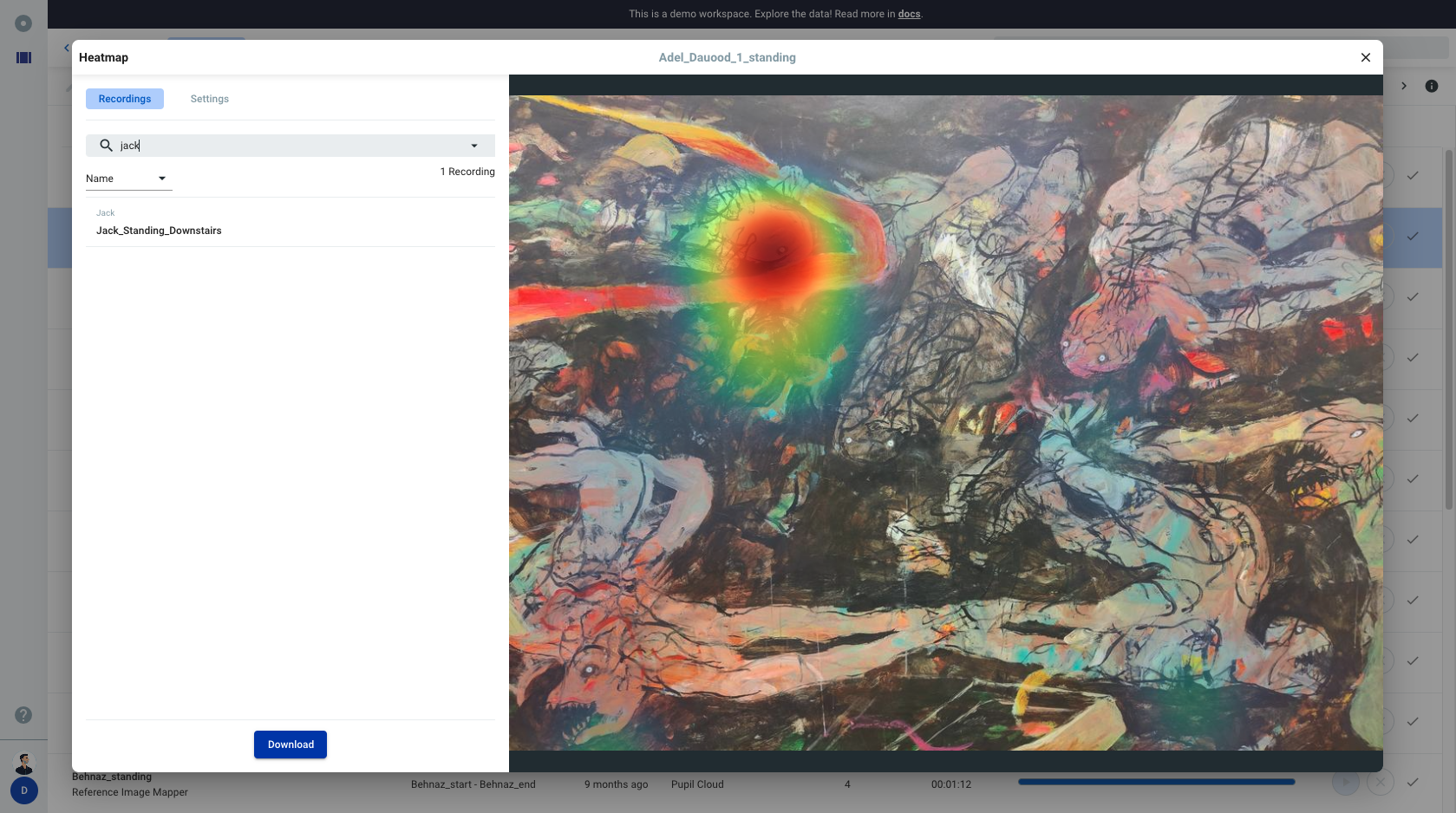Click the Behnaz_standing progress bar
Screen dimensions: 1456x813
tap(1157, 782)
